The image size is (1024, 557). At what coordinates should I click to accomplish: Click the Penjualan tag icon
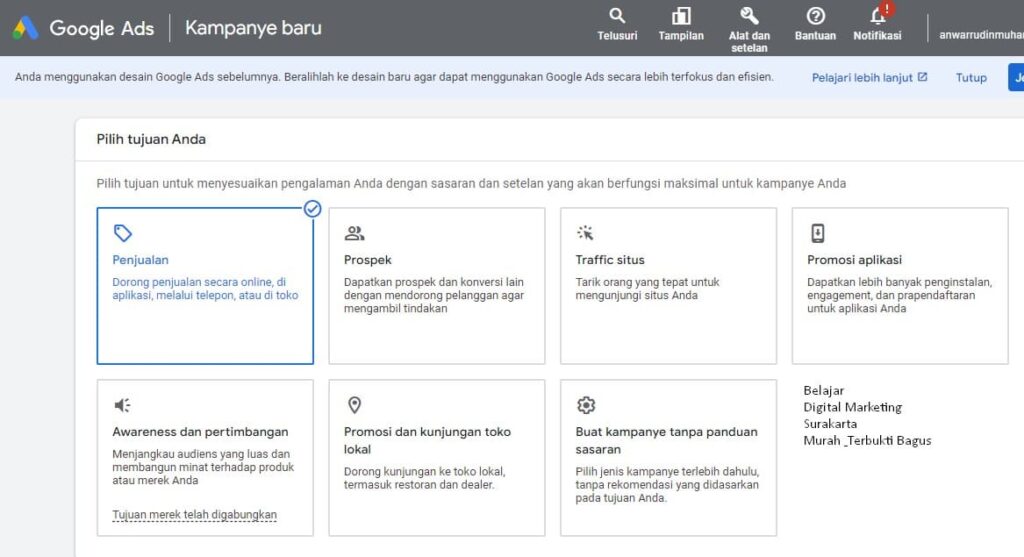pos(123,233)
